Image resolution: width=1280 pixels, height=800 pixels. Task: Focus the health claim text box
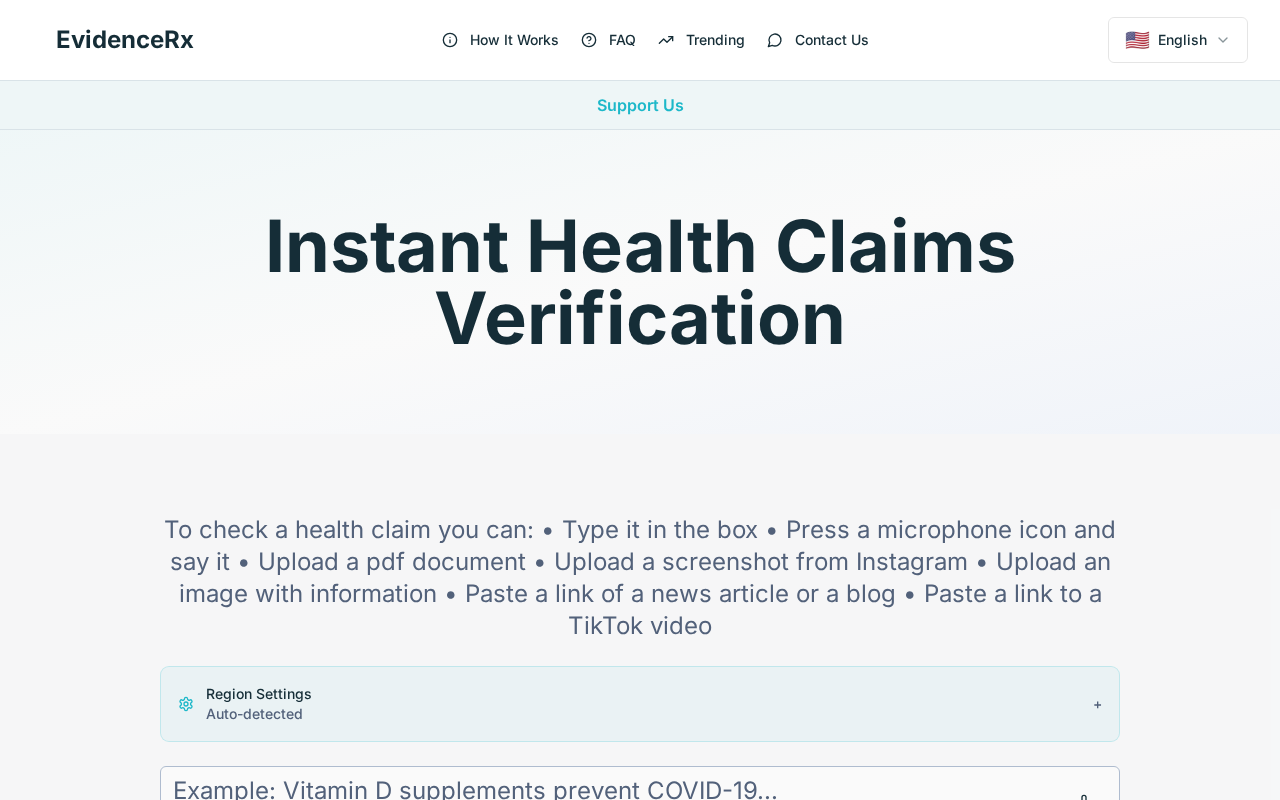coord(640,784)
